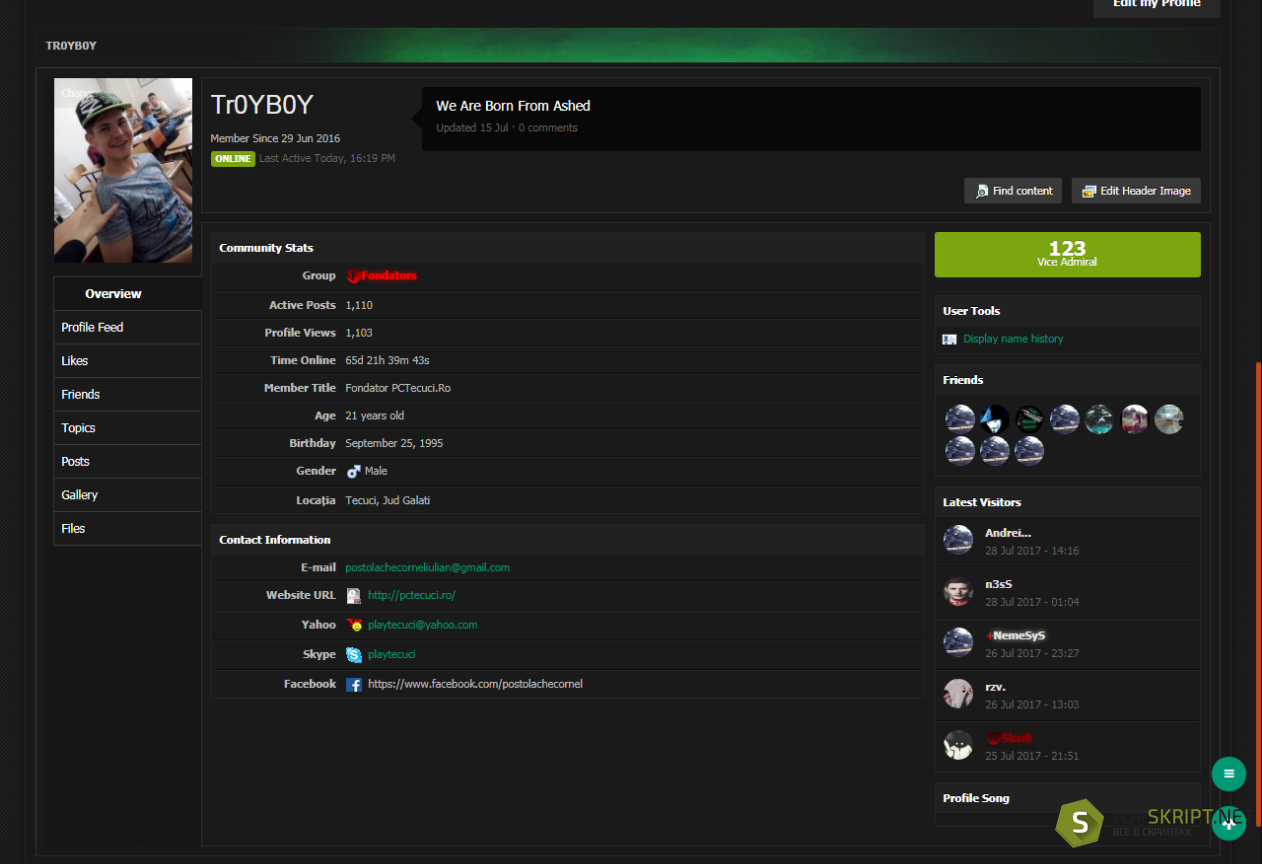Open the Profile Feed tab
The image size is (1262, 864).
click(127, 327)
